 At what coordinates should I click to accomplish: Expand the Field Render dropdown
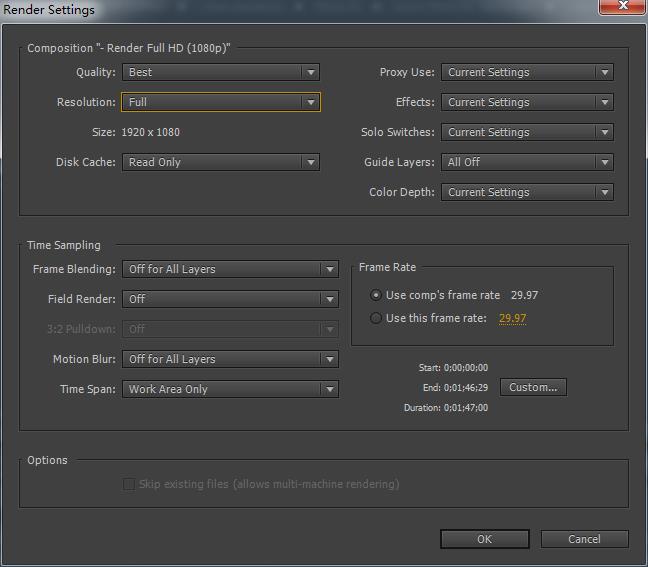pos(230,299)
